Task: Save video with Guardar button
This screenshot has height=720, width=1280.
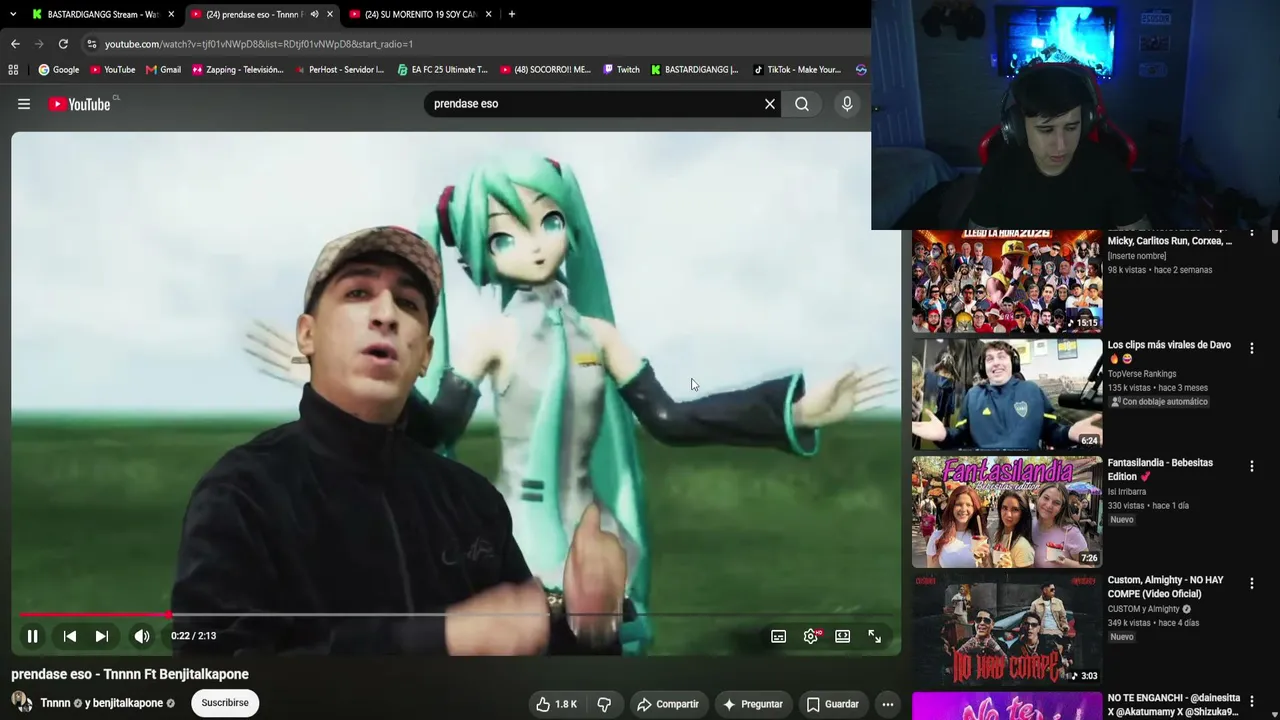Action: (833, 704)
